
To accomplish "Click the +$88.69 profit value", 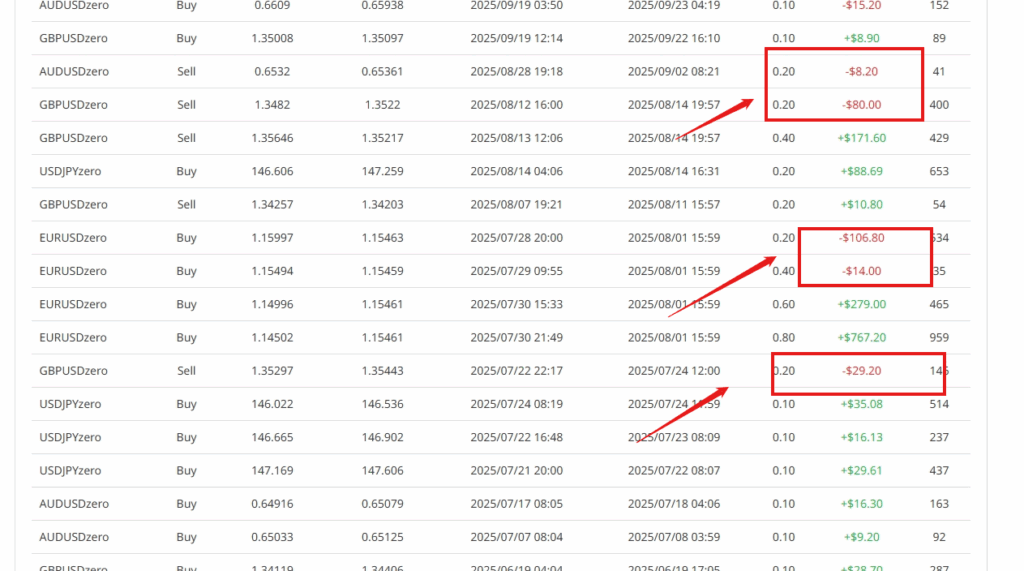I will tap(861, 172).
